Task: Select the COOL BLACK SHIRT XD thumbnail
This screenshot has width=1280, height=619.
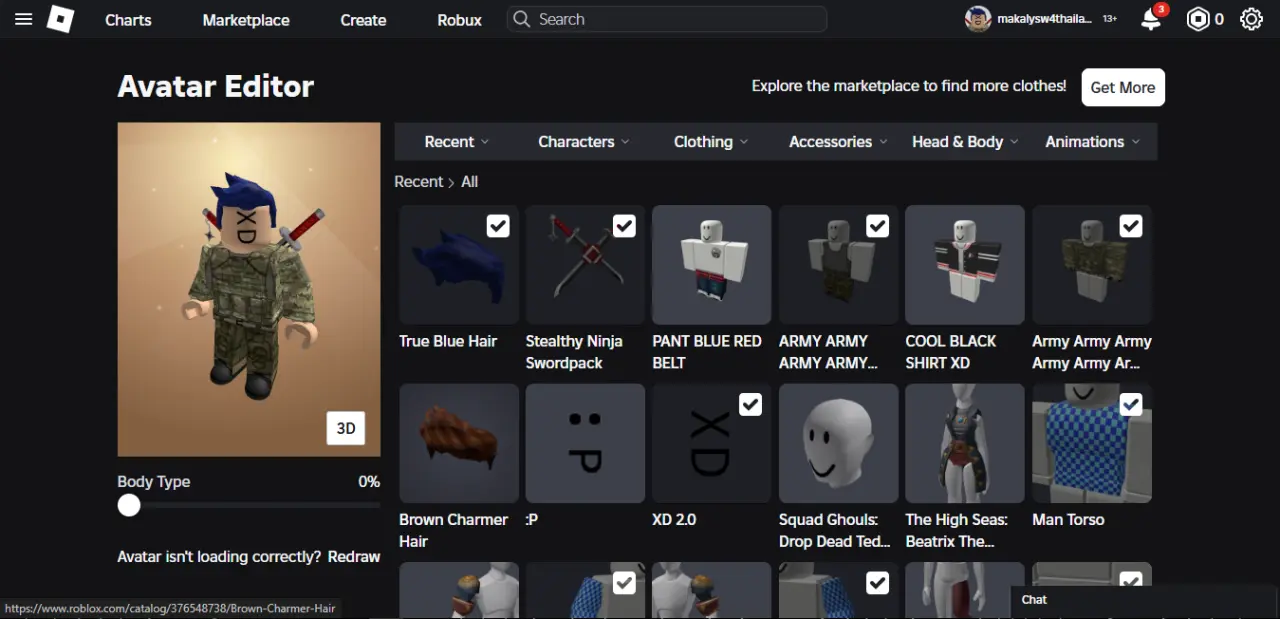Action: pyautogui.click(x=964, y=265)
